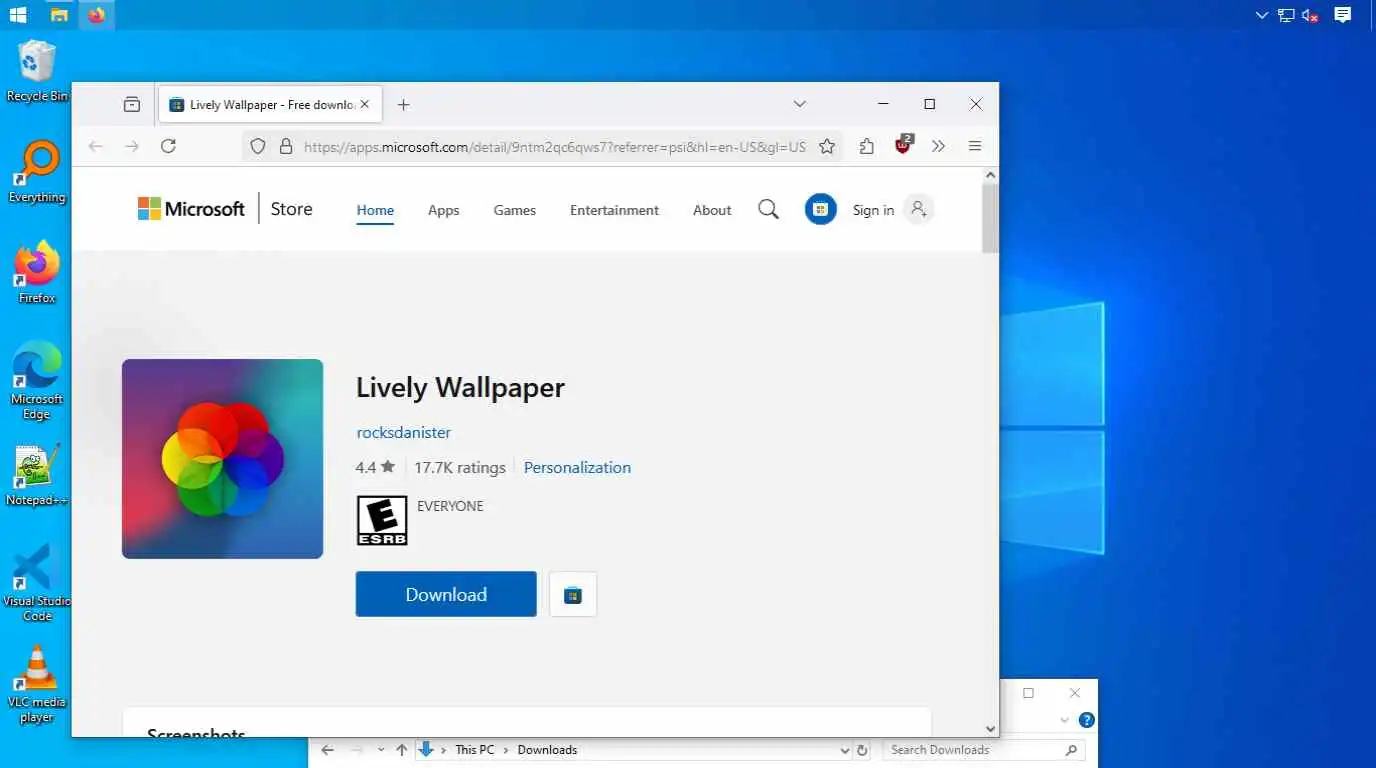The image size is (1376, 768).
Task: Click the muted volume tray icon
Action: 1310,15
